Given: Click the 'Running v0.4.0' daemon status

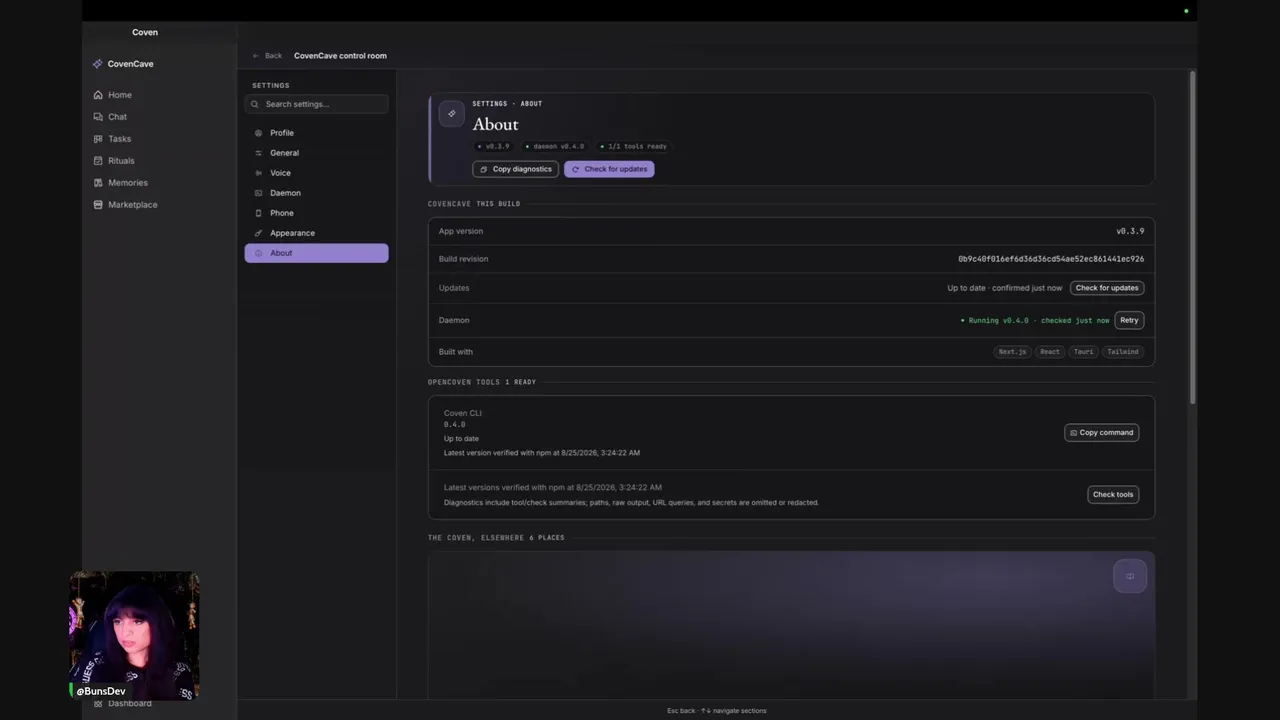Looking at the screenshot, I should point(1035,320).
